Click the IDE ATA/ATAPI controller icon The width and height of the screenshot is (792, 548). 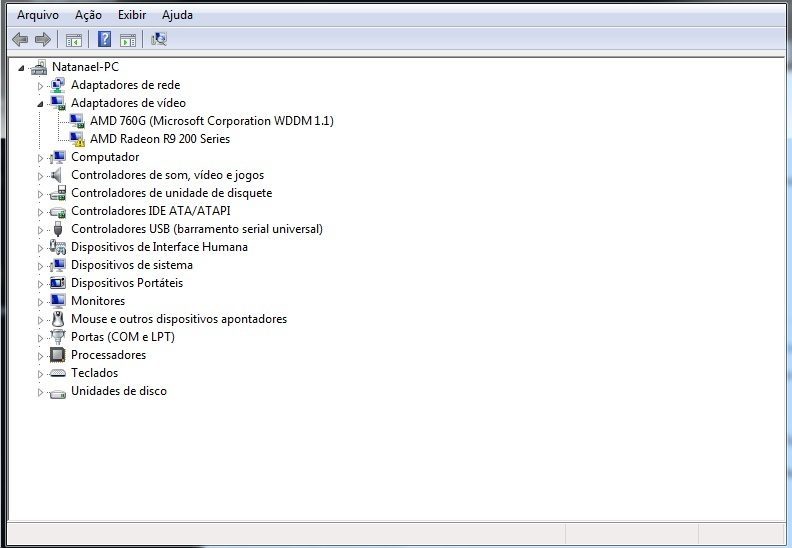58,212
